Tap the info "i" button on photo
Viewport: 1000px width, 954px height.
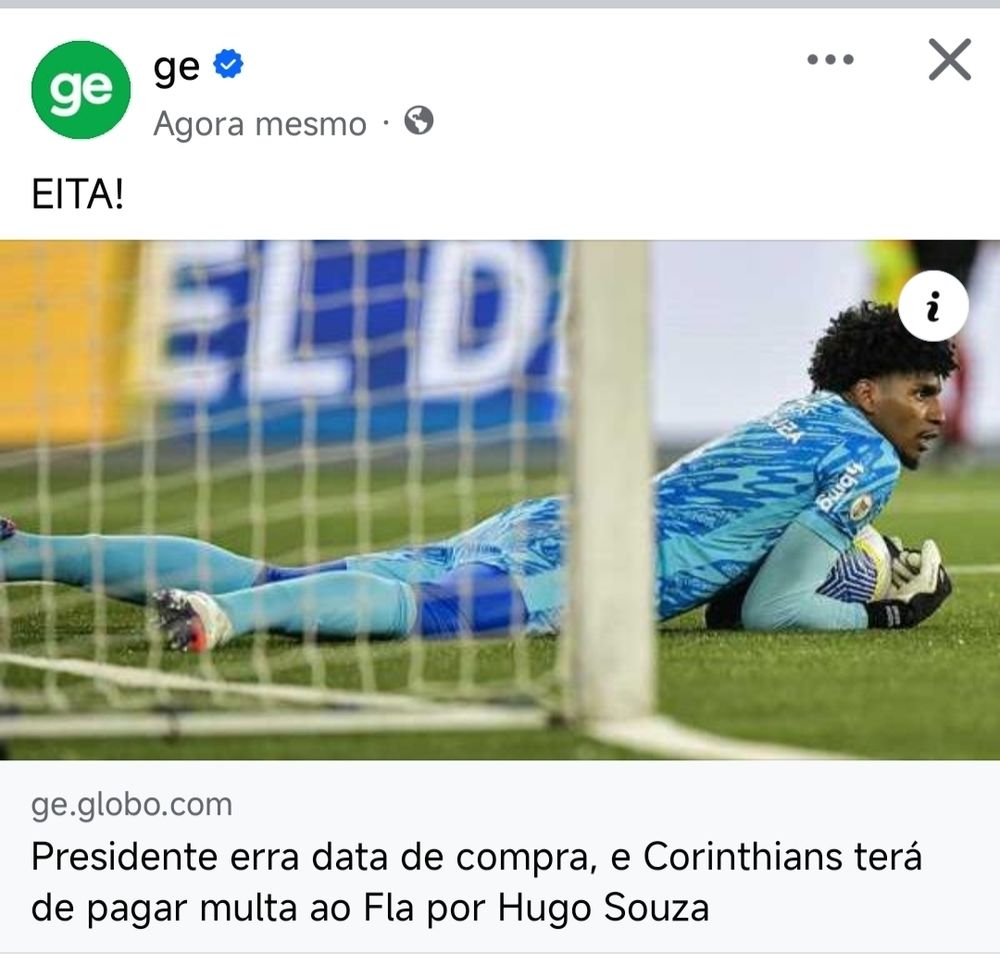934,307
